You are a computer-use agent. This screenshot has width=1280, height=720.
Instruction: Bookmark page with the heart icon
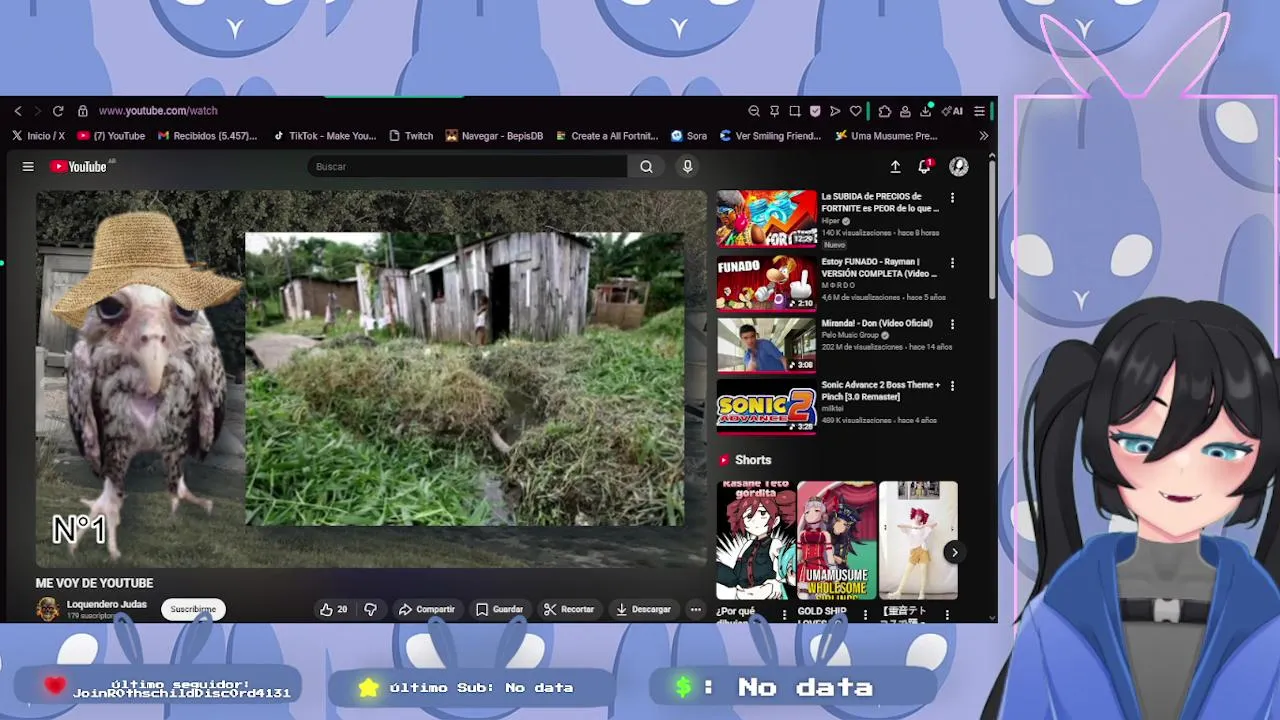tap(855, 111)
